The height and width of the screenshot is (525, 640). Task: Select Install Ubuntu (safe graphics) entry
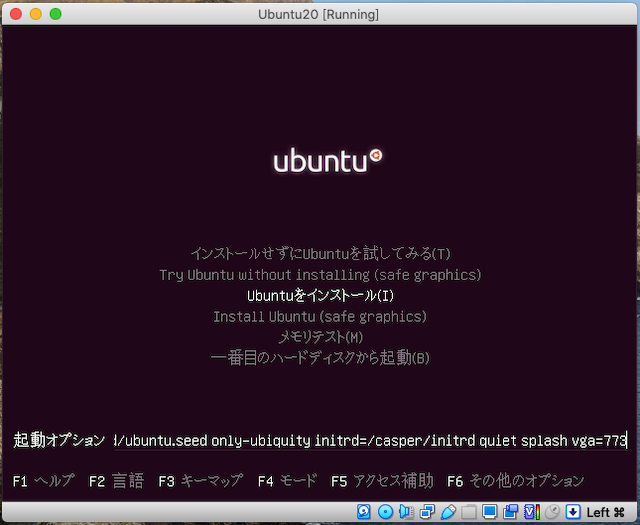tap(320, 316)
